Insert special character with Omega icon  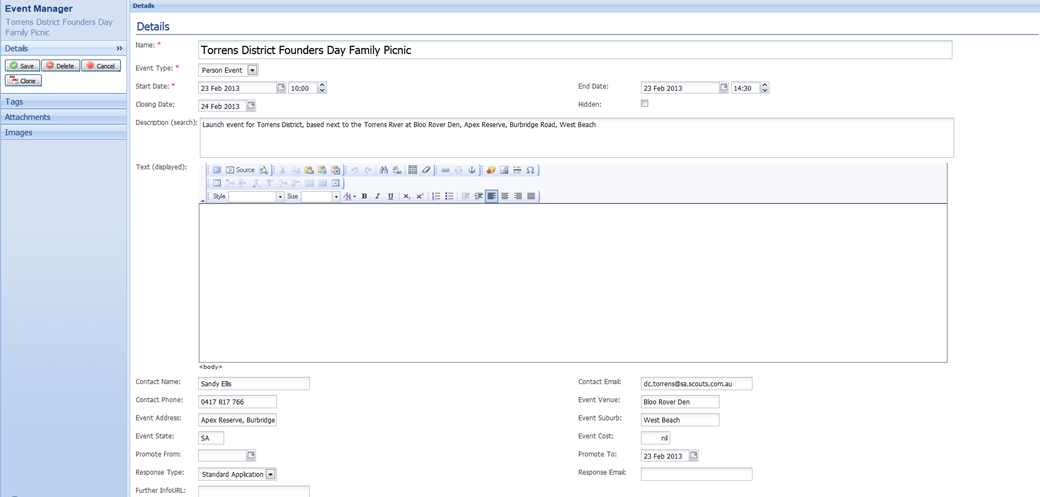(530, 170)
